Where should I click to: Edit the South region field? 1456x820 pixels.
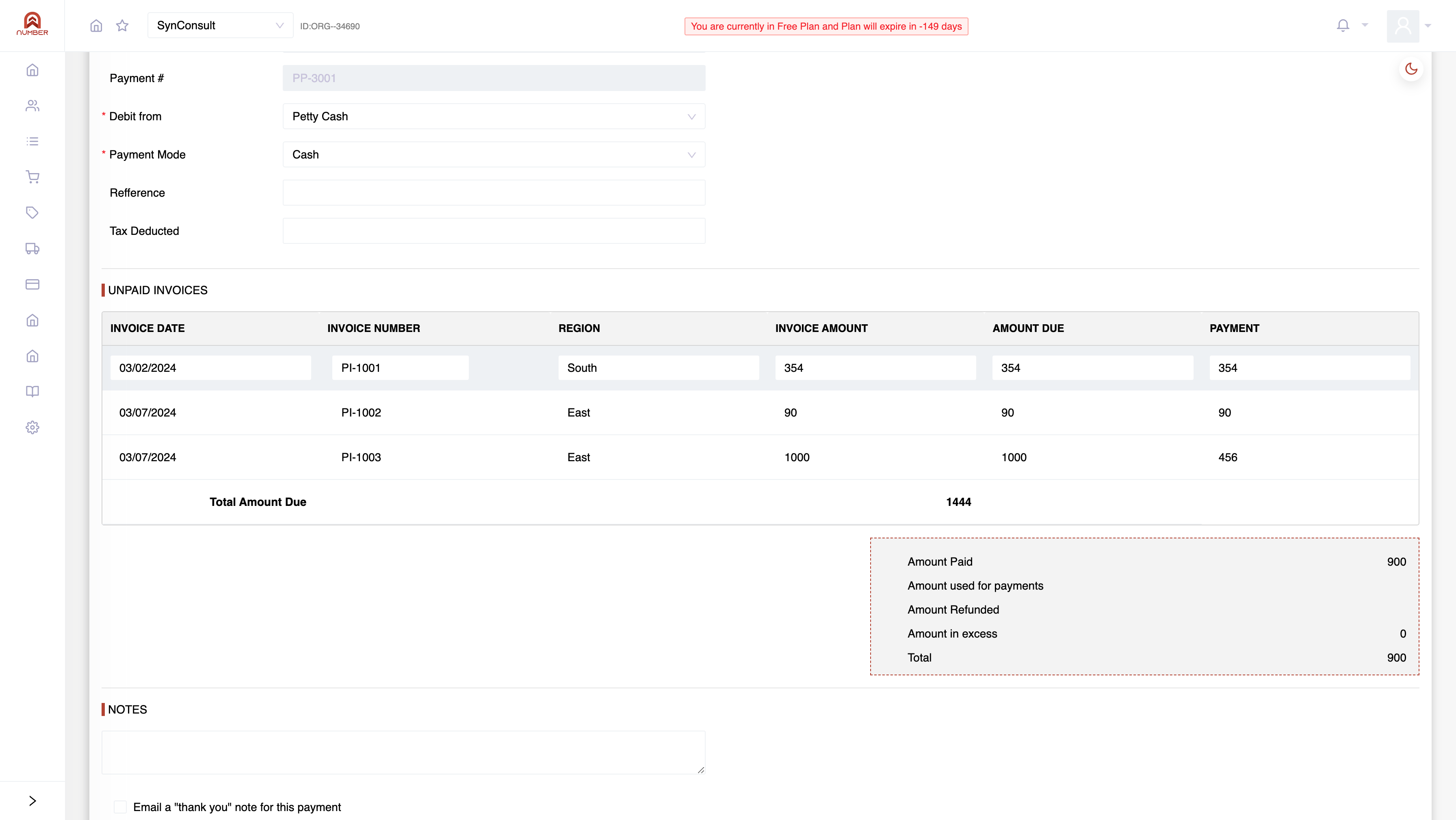[x=659, y=368]
